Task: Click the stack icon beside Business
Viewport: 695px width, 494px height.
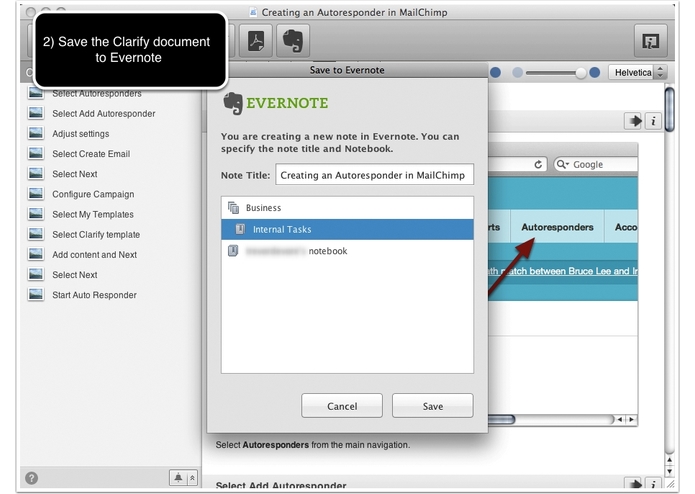Action: click(233, 207)
